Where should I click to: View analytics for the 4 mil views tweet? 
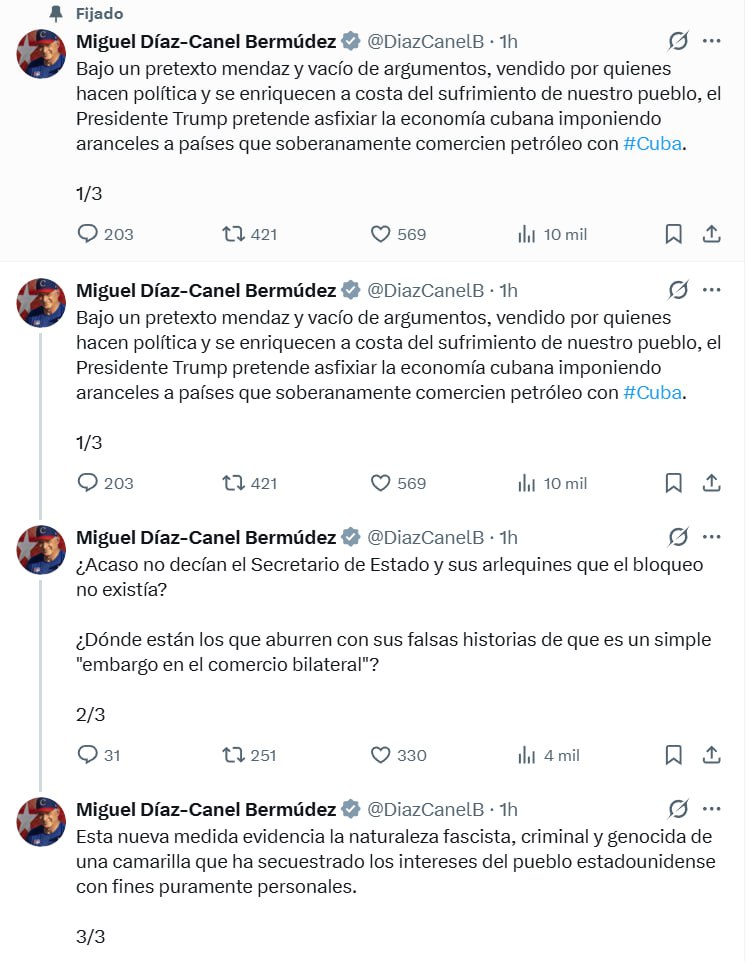point(527,755)
